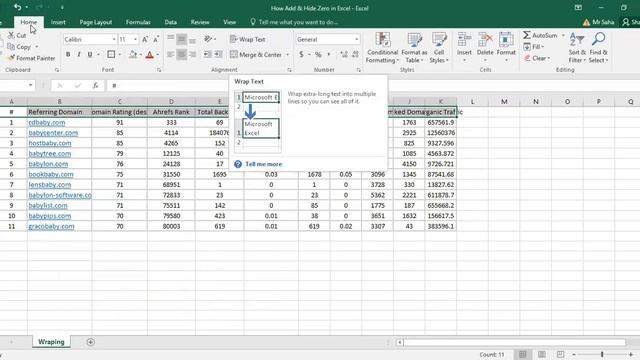Open the Page Layout ribbon tab

(x=96, y=22)
